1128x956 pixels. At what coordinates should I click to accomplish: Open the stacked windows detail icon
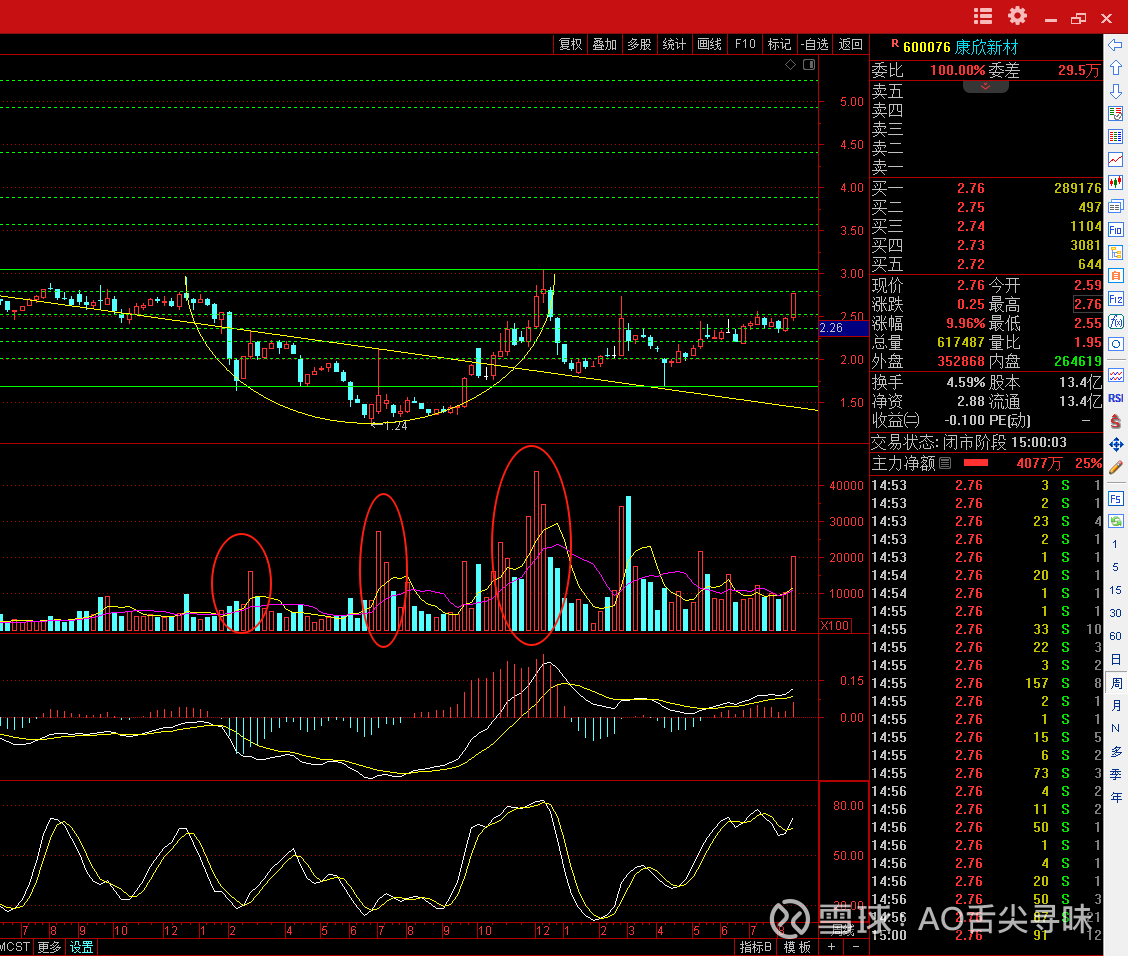tap(1115, 206)
